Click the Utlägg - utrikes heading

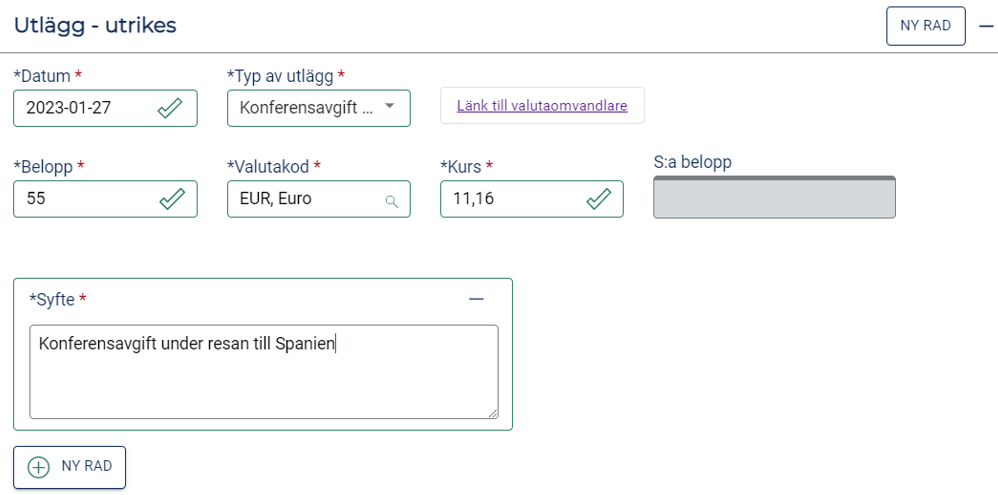95,25
